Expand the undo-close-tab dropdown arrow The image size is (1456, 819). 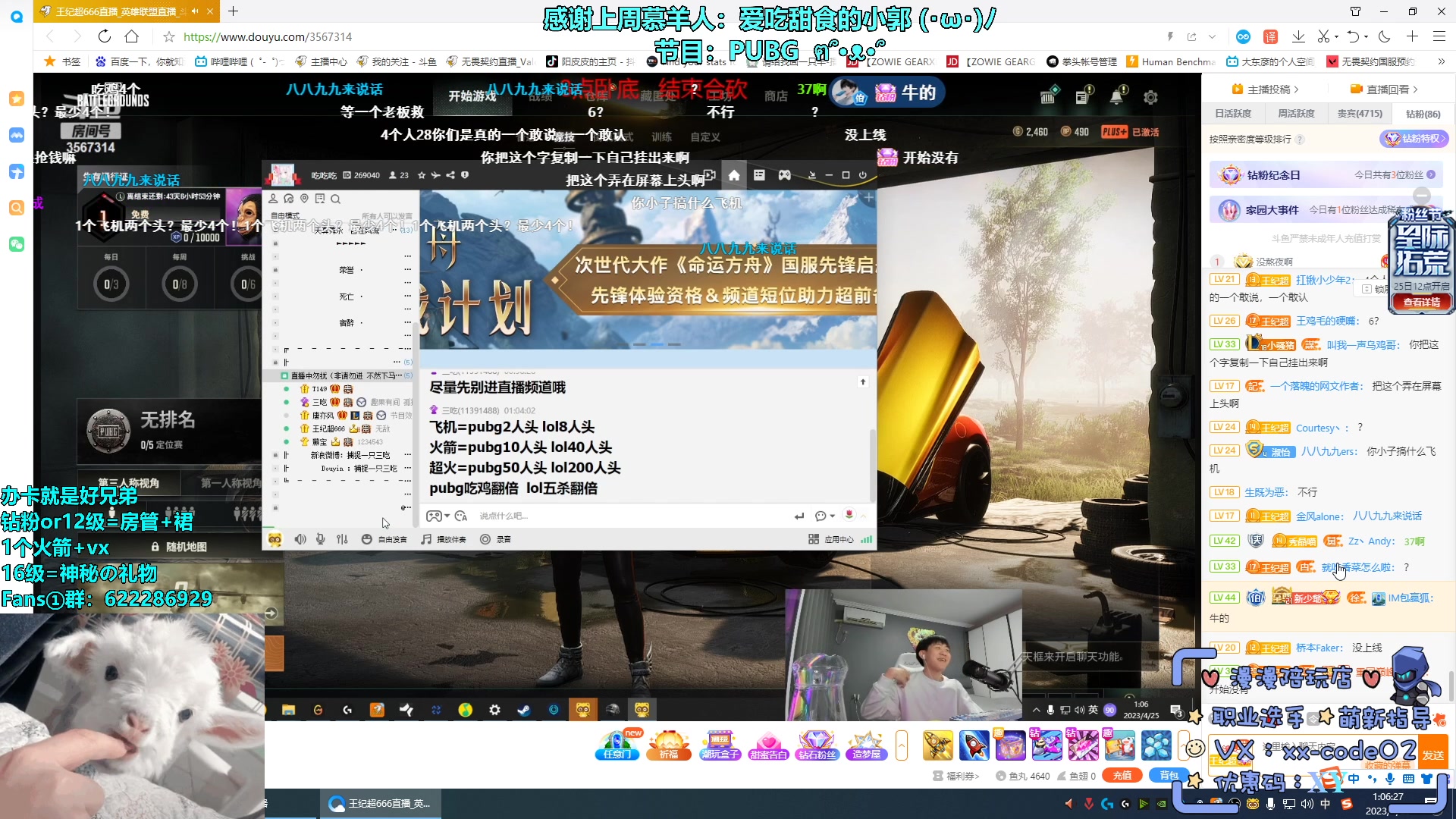click(x=1366, y=36)
